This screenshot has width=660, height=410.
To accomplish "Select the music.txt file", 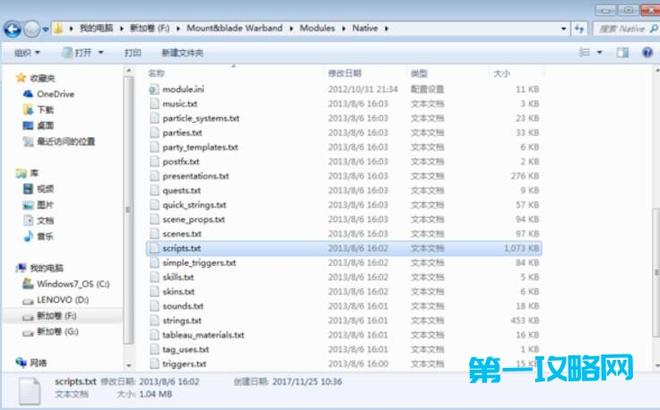I will click(x=180, y=104).
